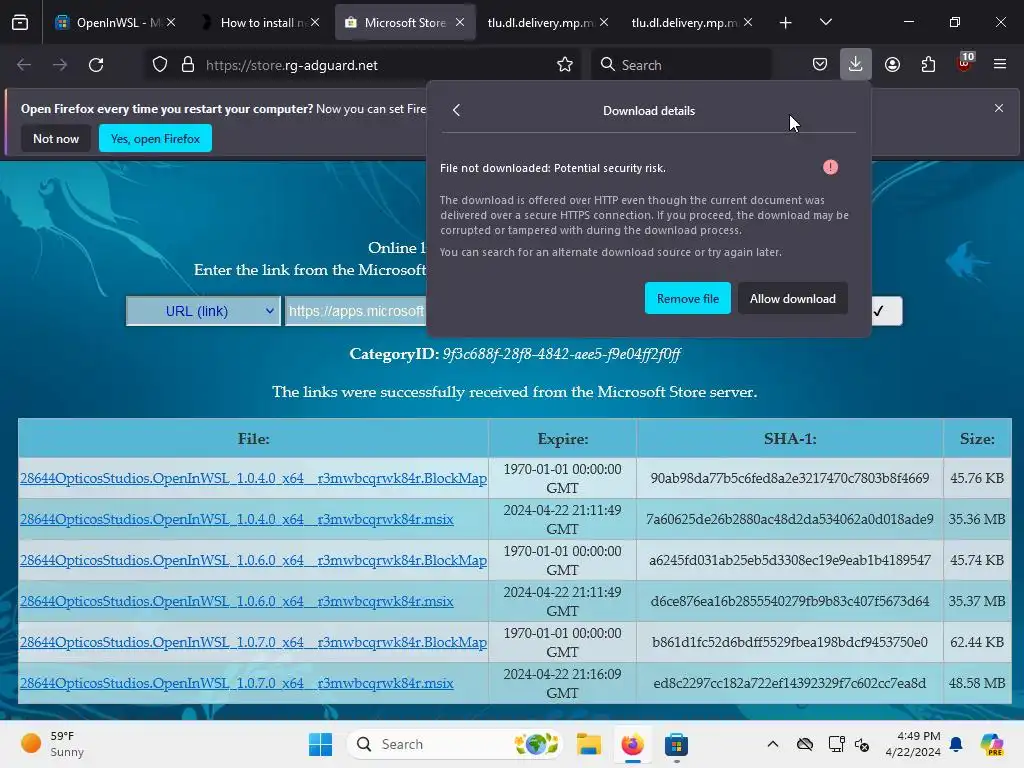Screen dimensions: 1024x768
Task: Close the OpenInWSL tab
Action: pos(171,23)
